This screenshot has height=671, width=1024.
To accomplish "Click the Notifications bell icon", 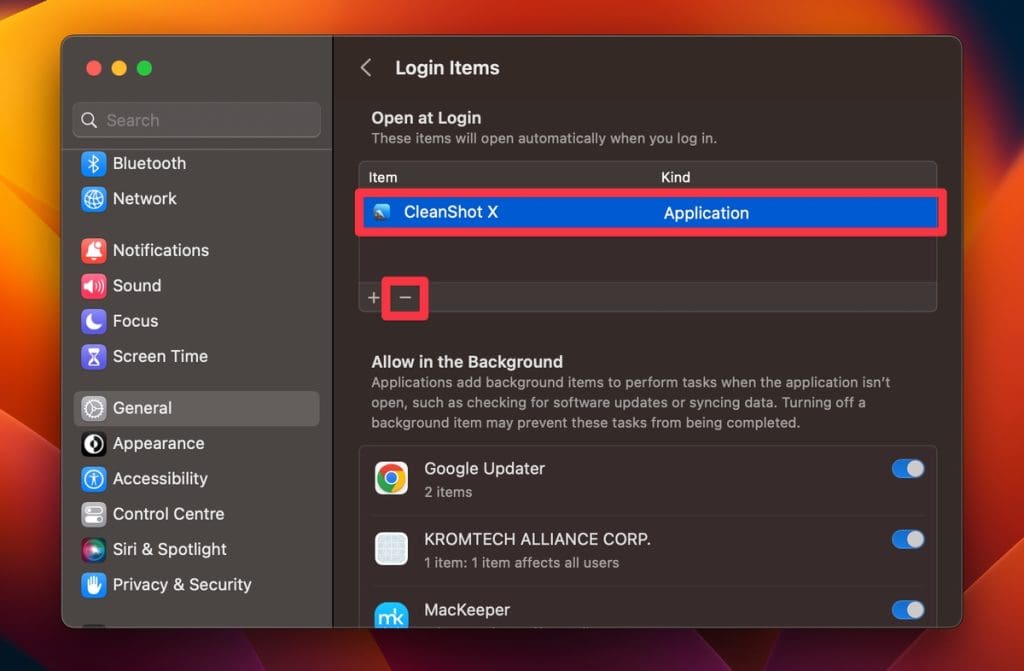I will pyautogui.click(x=93, y=250).
